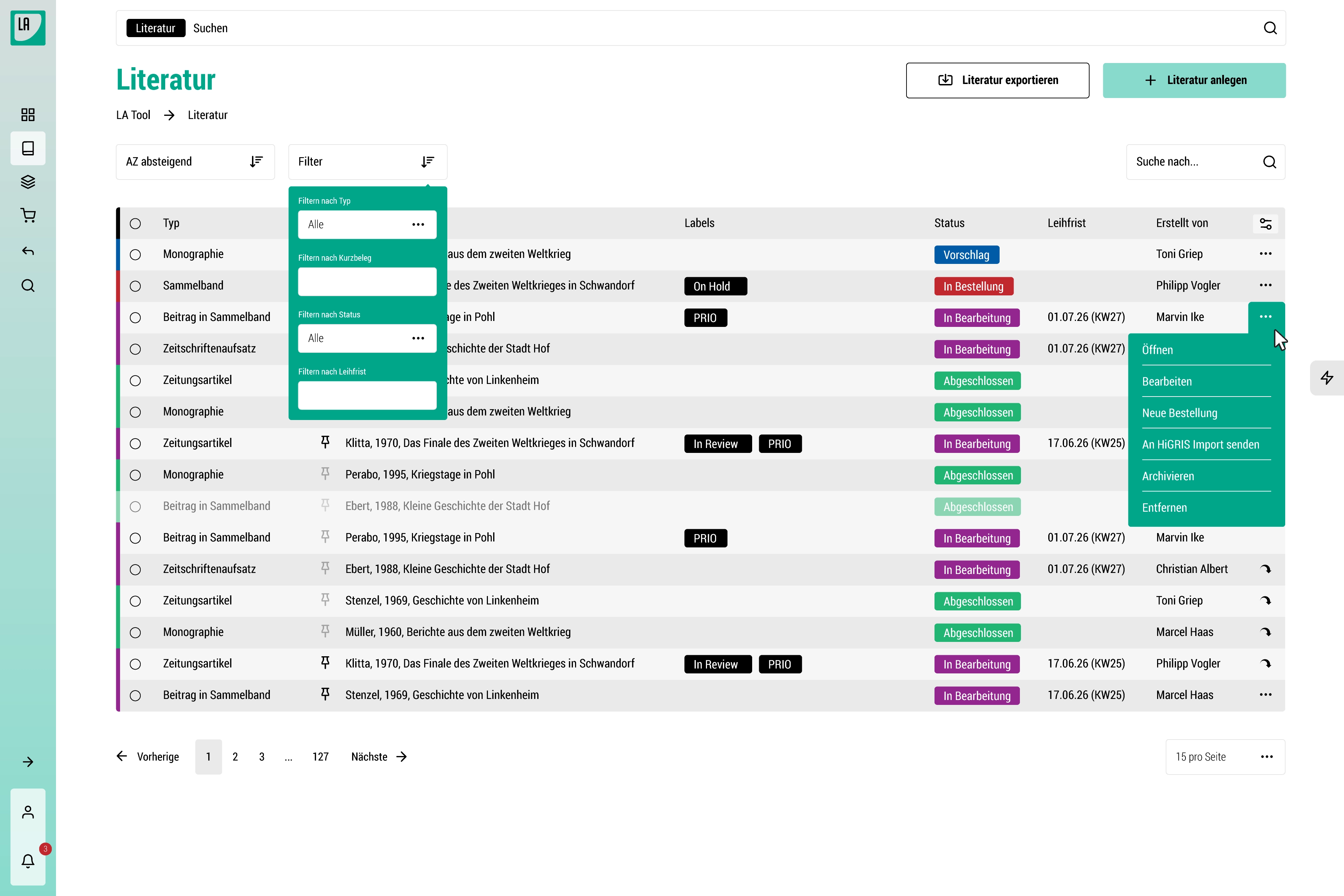Screen dimensions: 1344x896
Task: Select the Zeitschriftenaufsatz Christian Albert row
Action: tap(135, 569)
